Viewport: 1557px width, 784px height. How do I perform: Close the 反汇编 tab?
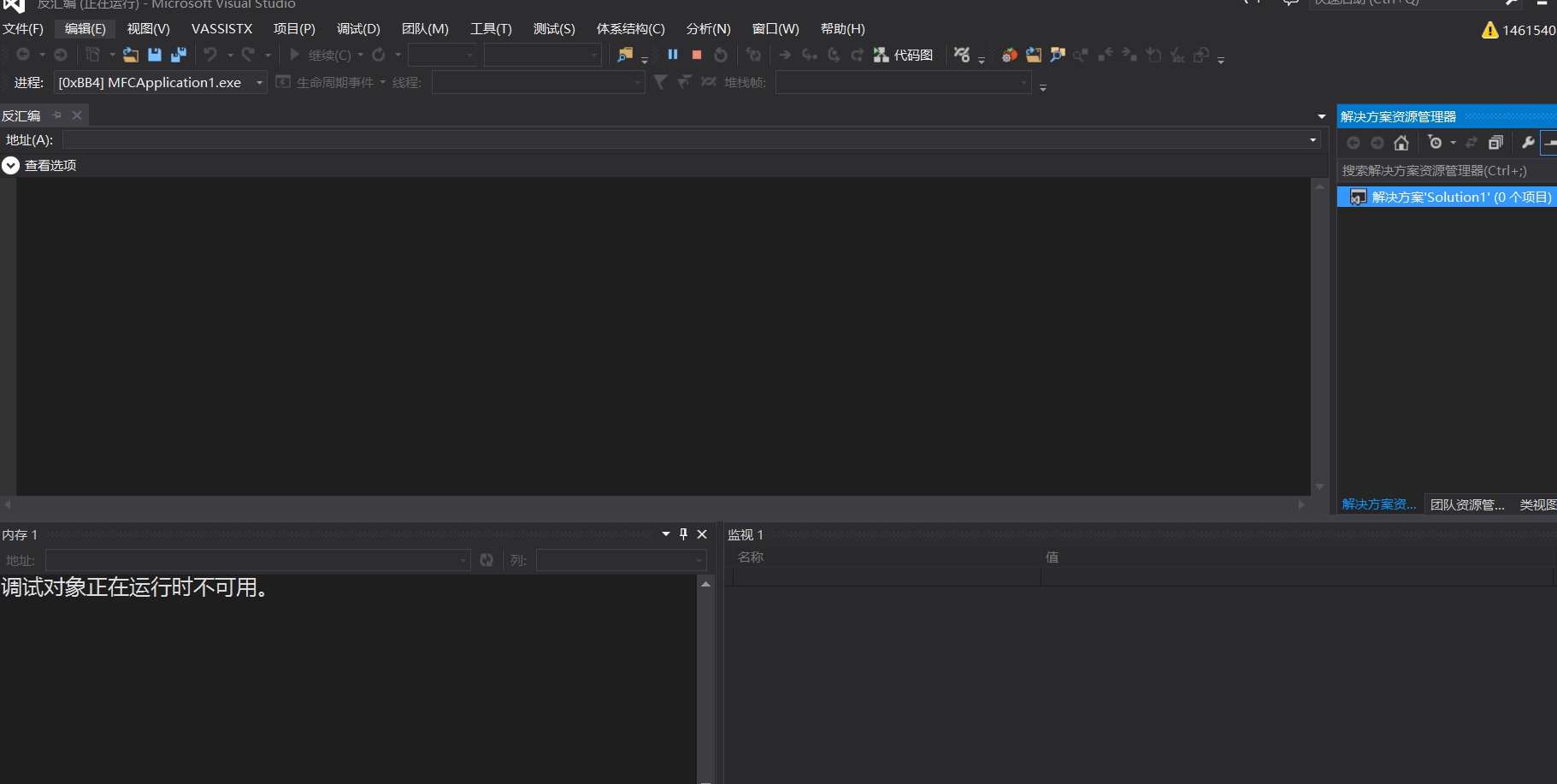[x=77, y=115]
